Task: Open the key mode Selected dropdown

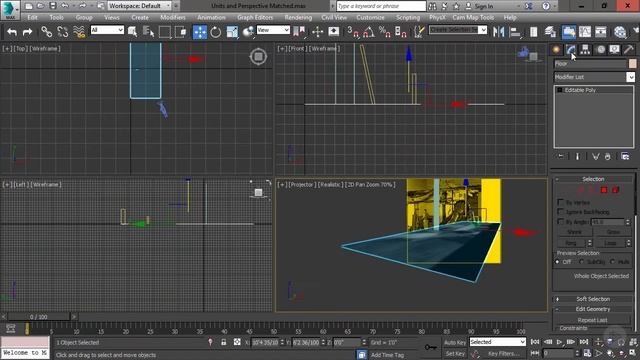Action: pyautogui.click(x=498, y=342)
